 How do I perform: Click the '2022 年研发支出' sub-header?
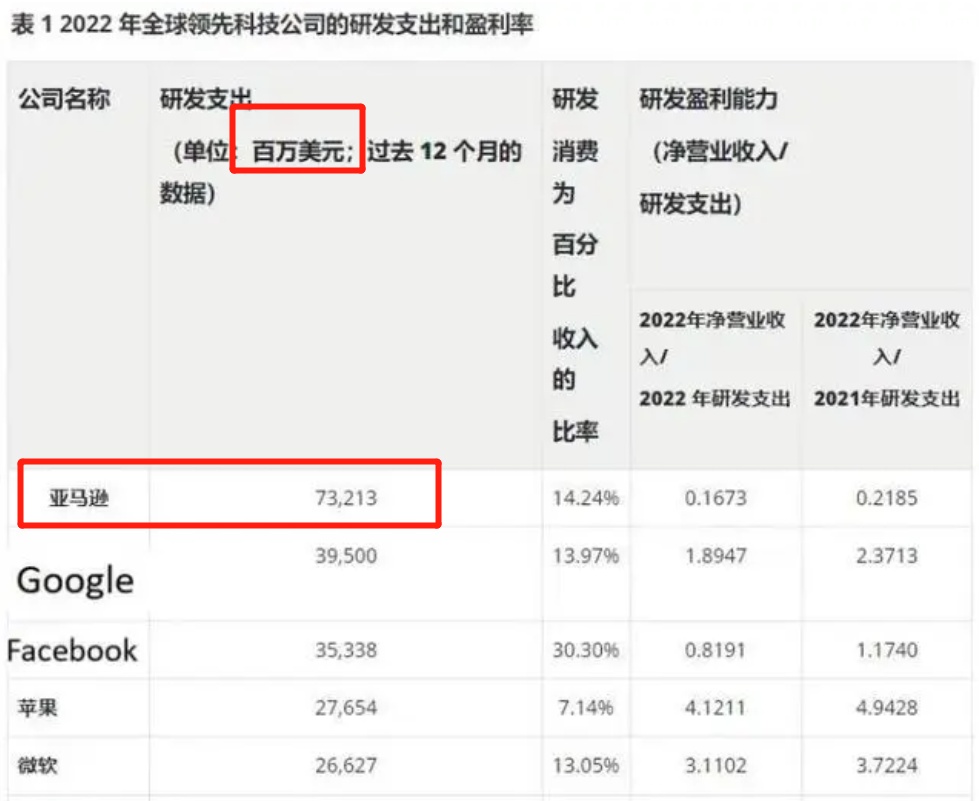pos(714,398)
